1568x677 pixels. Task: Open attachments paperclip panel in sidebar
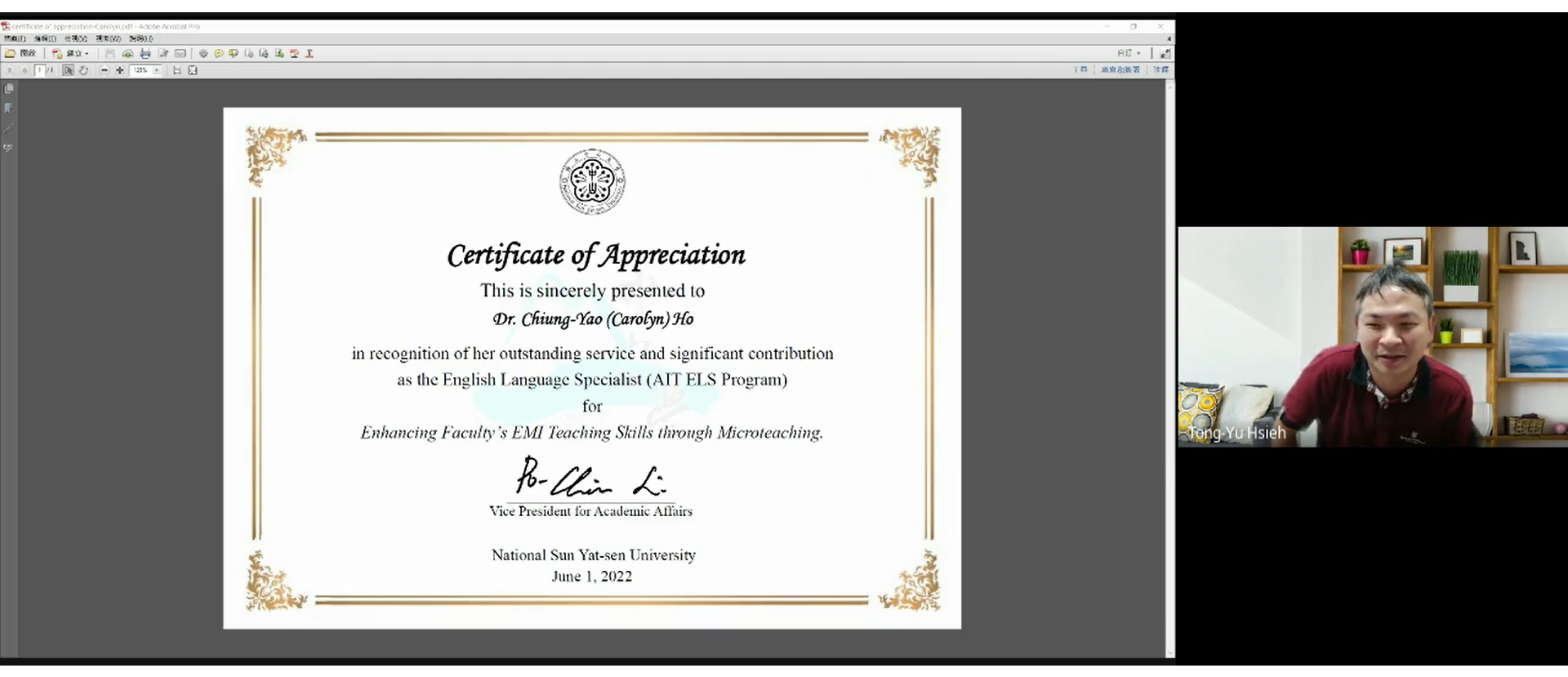click(9, 128)
